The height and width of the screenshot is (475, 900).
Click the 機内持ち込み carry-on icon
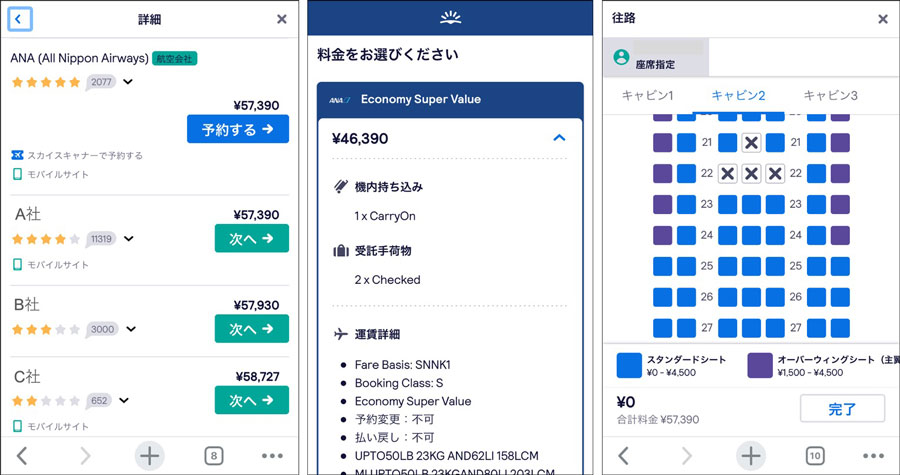340,187
